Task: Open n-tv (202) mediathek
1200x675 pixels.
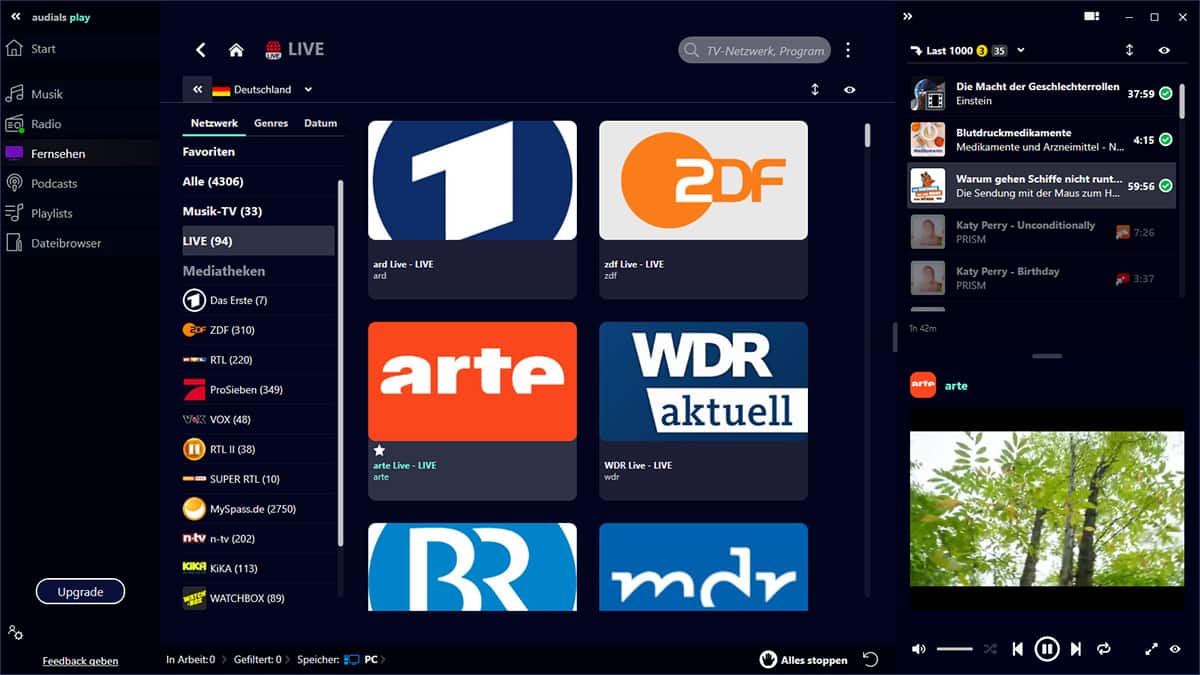Action: 258,538
